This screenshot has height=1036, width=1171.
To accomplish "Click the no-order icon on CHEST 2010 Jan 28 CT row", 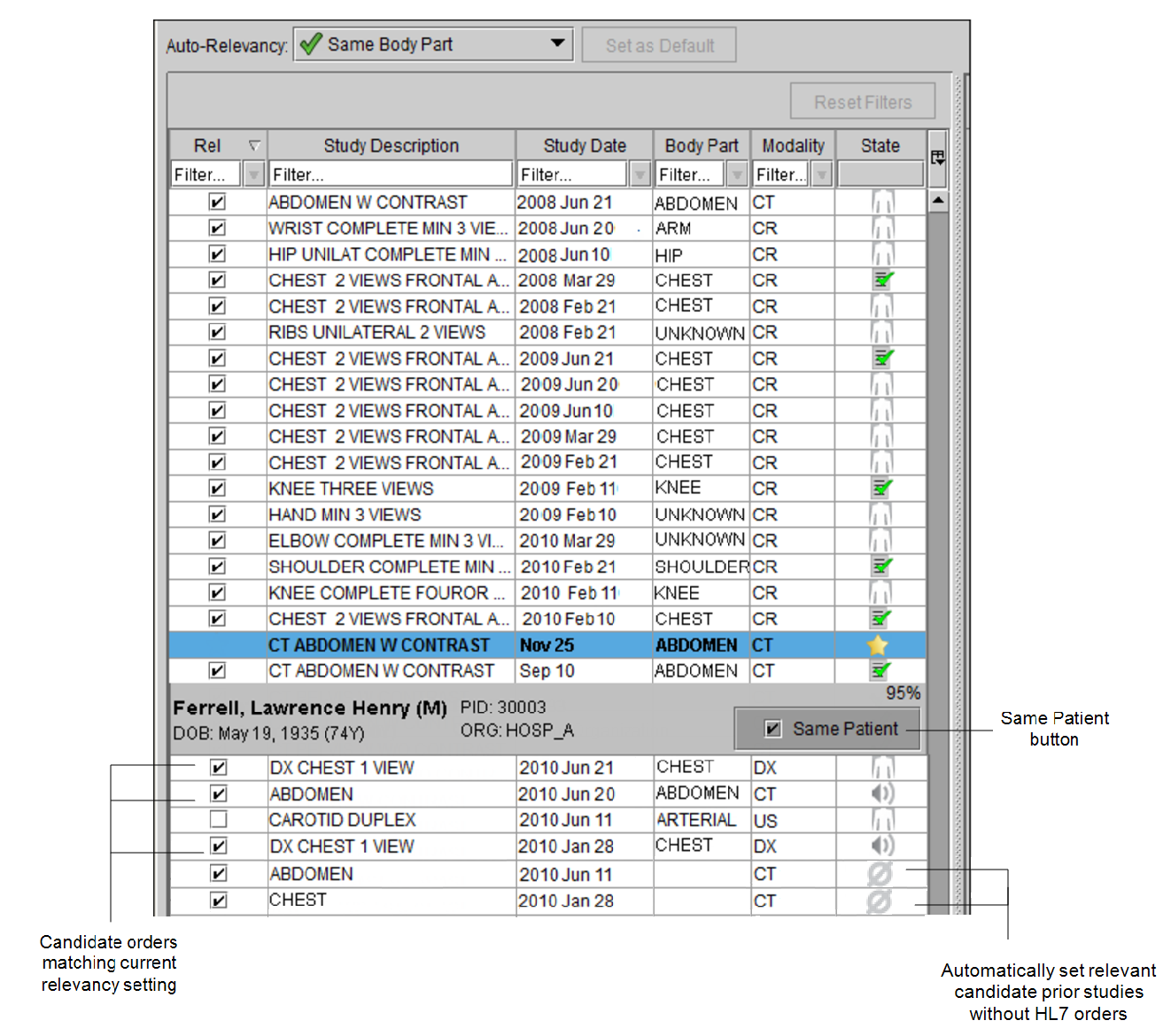I will pos(879,901).
